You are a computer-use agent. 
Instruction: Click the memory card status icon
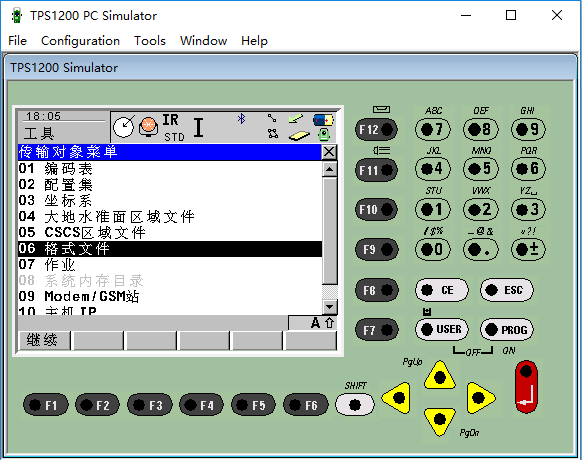tap(299, 136)
